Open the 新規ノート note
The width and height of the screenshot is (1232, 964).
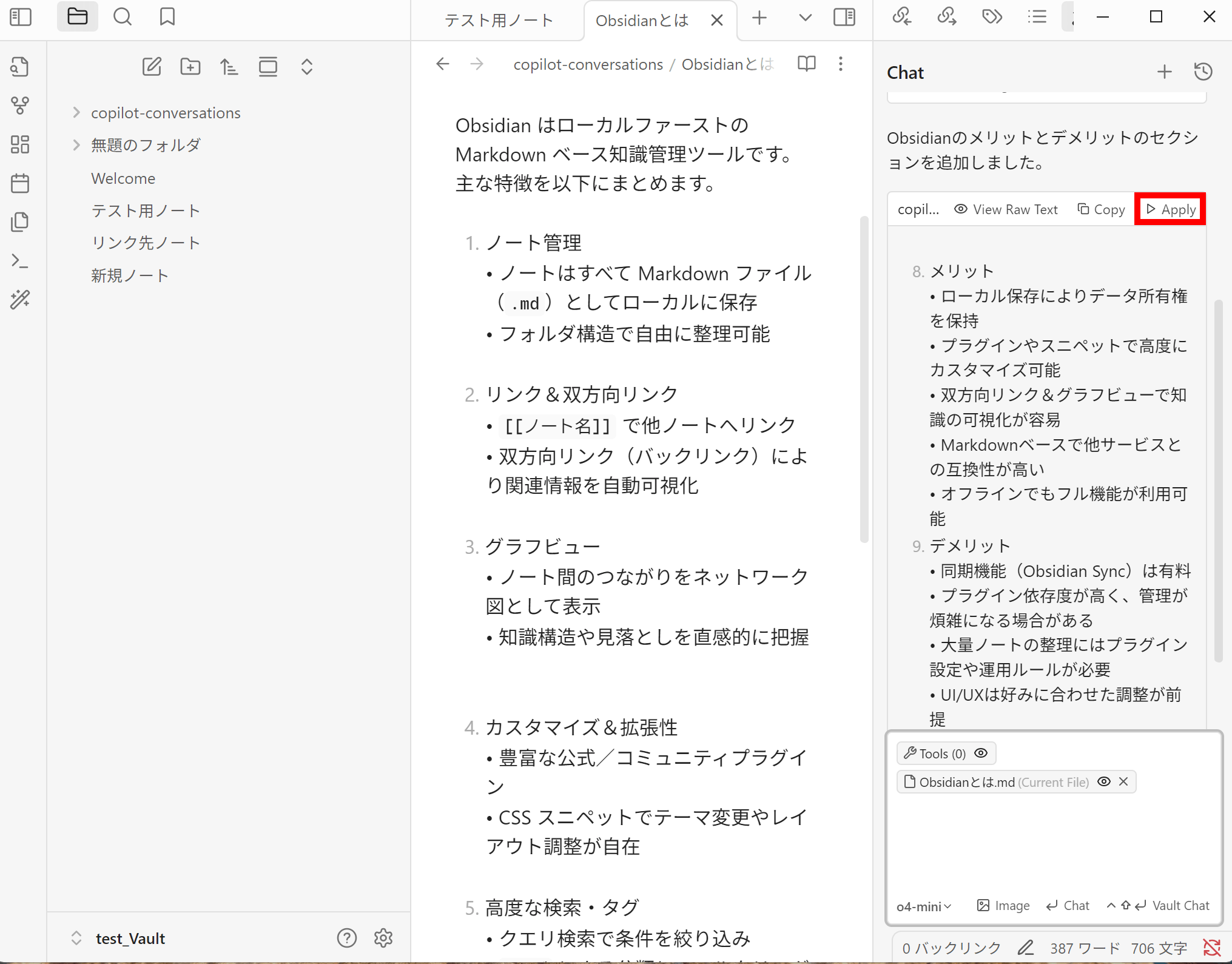(130, 275)
